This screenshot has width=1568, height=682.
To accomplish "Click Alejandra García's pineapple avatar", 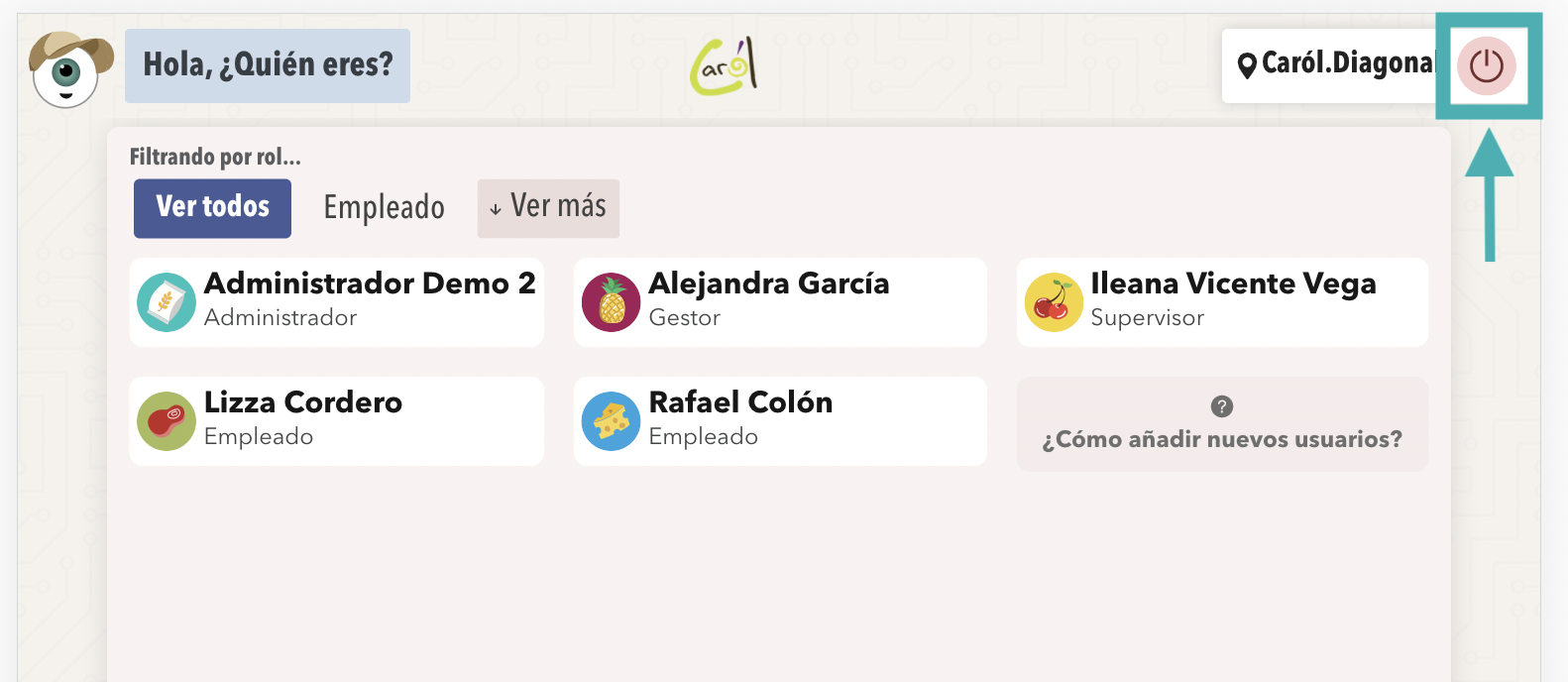I will (x=611, y=302).
